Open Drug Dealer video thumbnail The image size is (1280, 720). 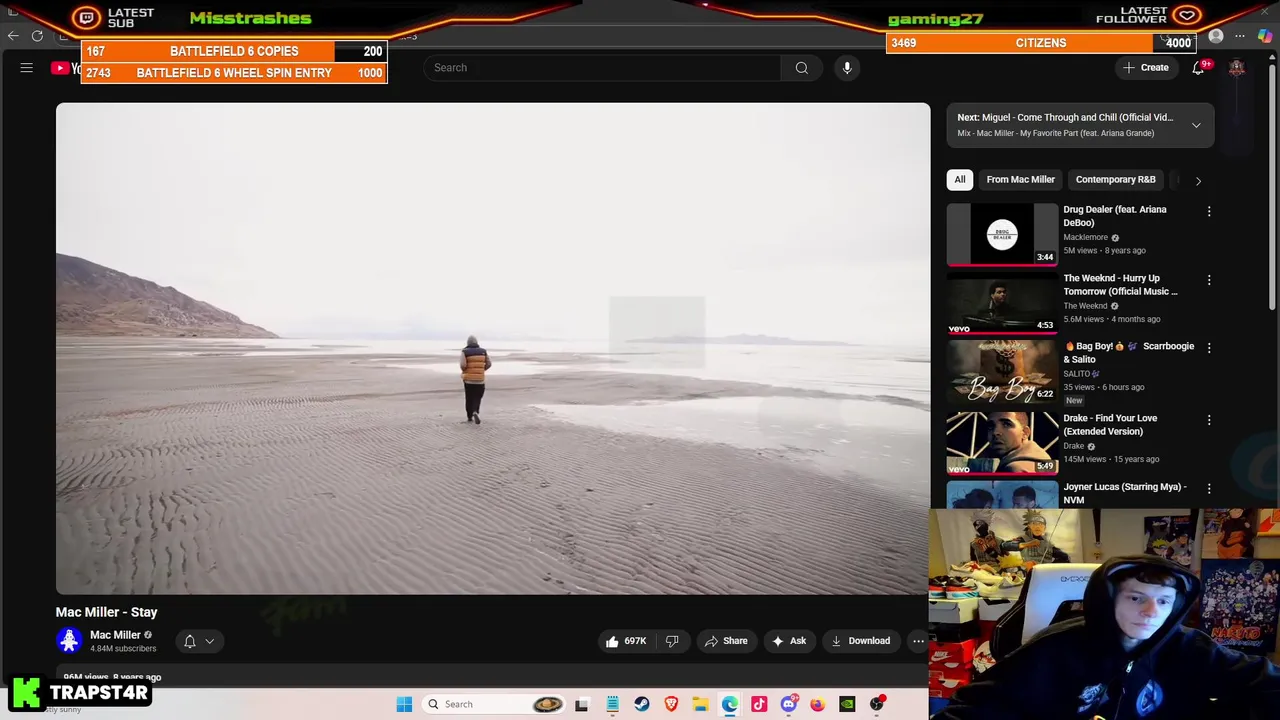click(x=1002, y=235)
